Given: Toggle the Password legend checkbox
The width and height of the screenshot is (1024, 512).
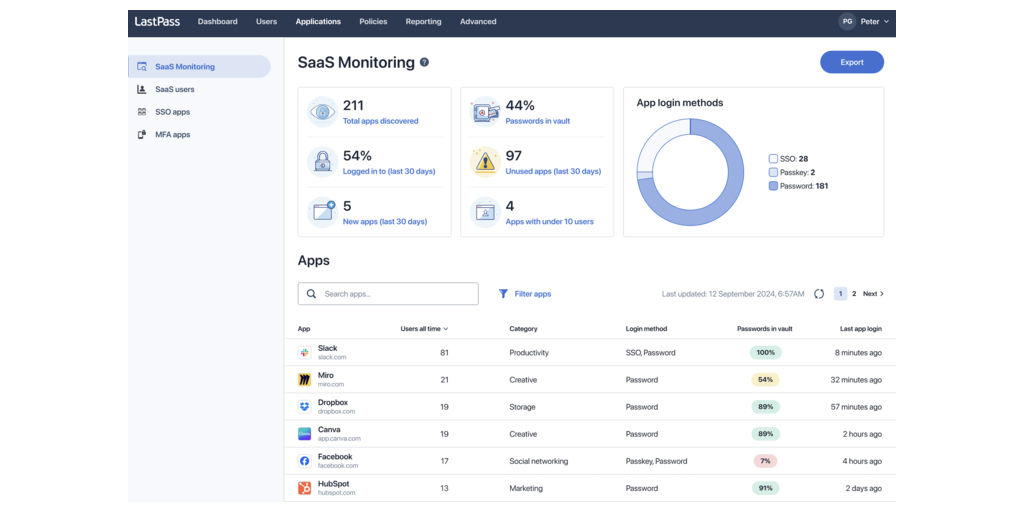Looking at the screenshot, I should coord(773,186).
